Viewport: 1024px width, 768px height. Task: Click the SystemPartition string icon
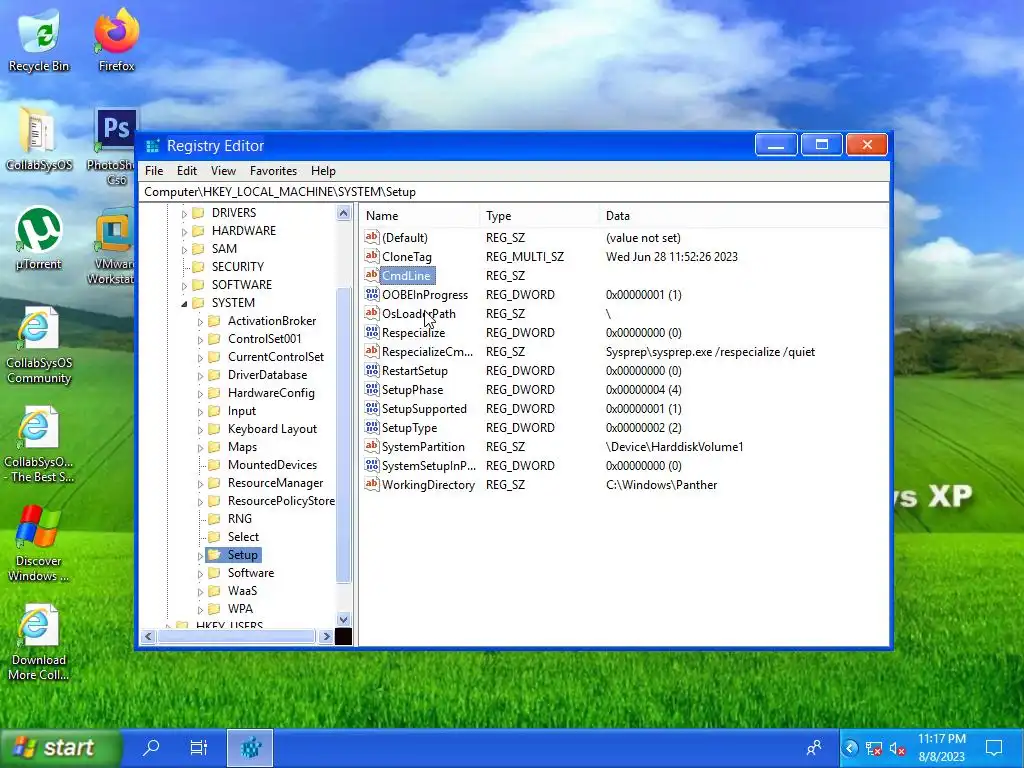(x=372, y=446)
